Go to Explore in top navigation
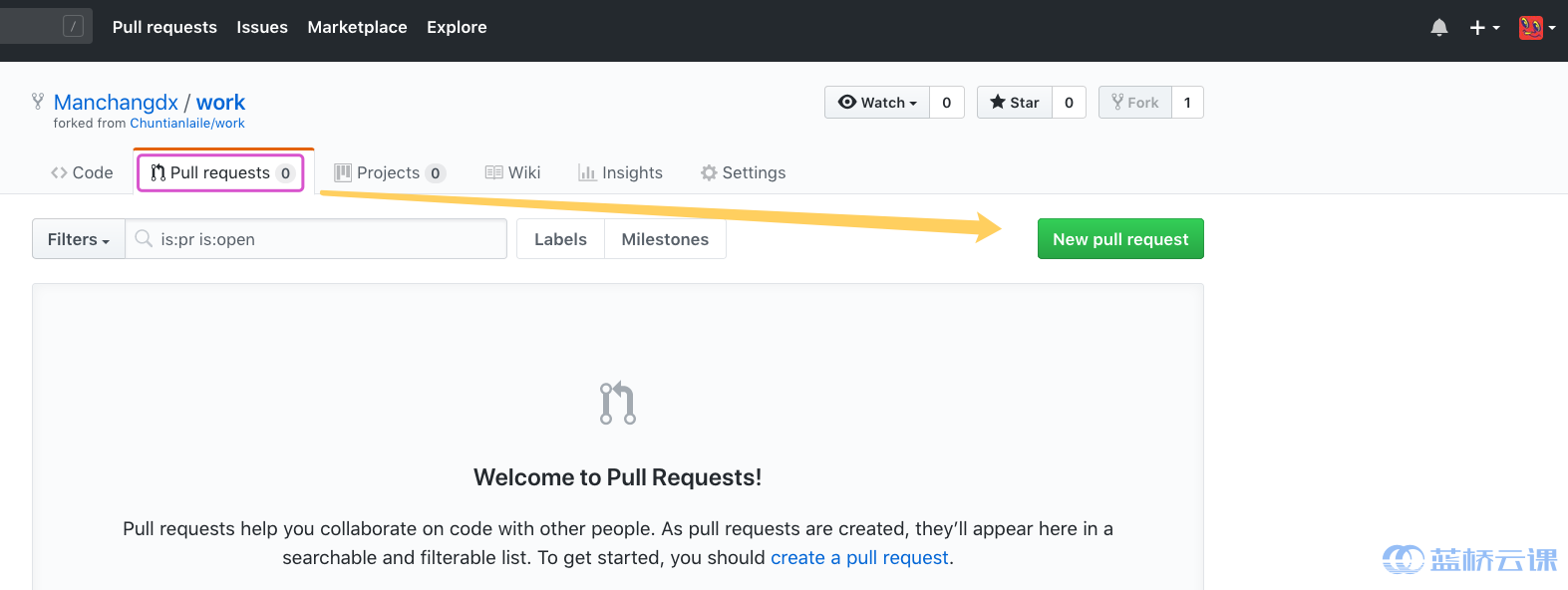 (457, 27)
